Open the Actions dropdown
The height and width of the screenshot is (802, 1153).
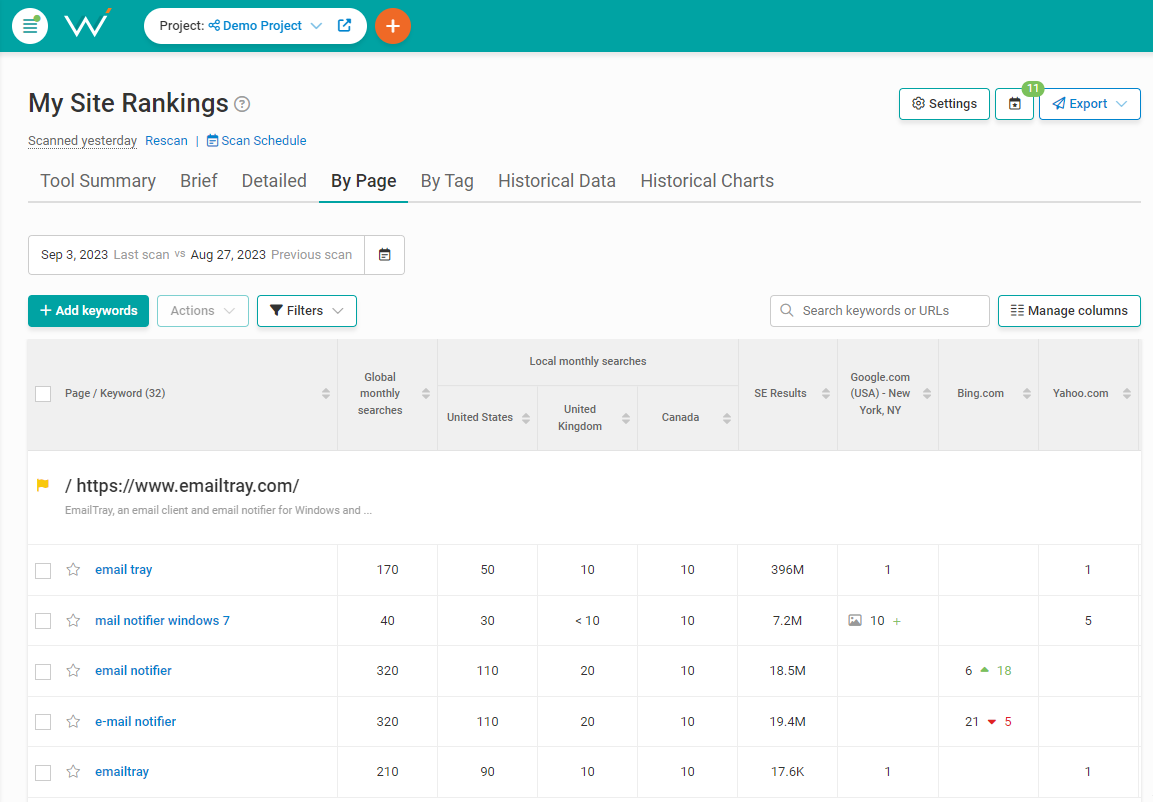pyautogui.click(x=203, y=311)
